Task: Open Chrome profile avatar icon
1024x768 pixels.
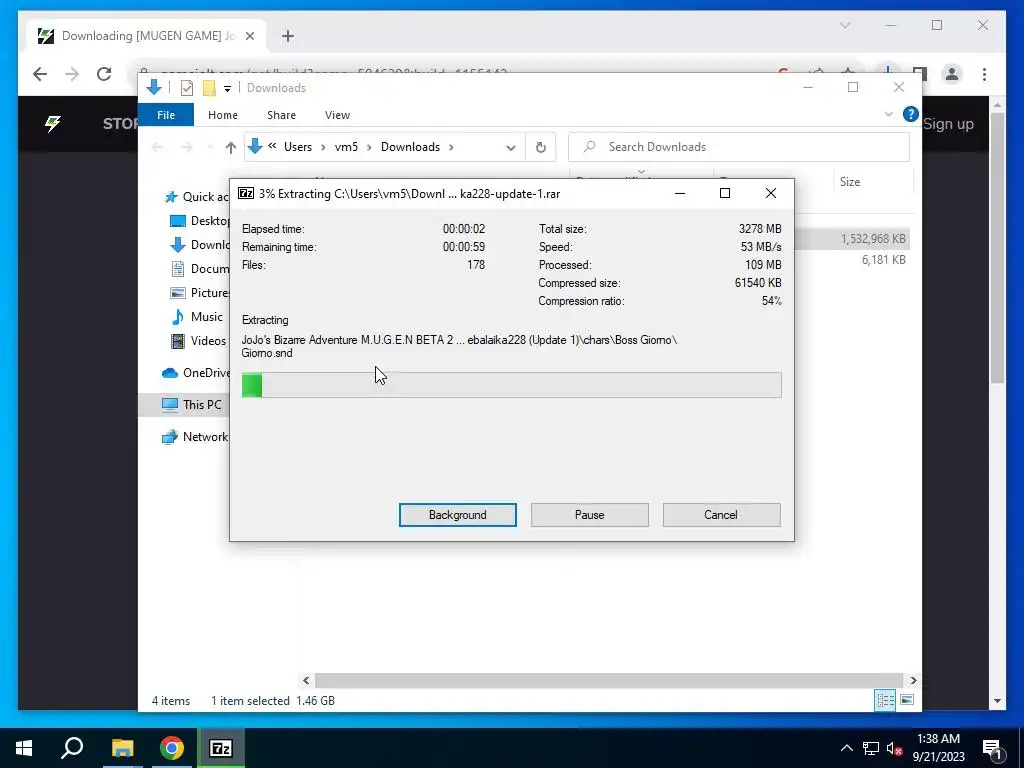Action: (x=952, y=74)
